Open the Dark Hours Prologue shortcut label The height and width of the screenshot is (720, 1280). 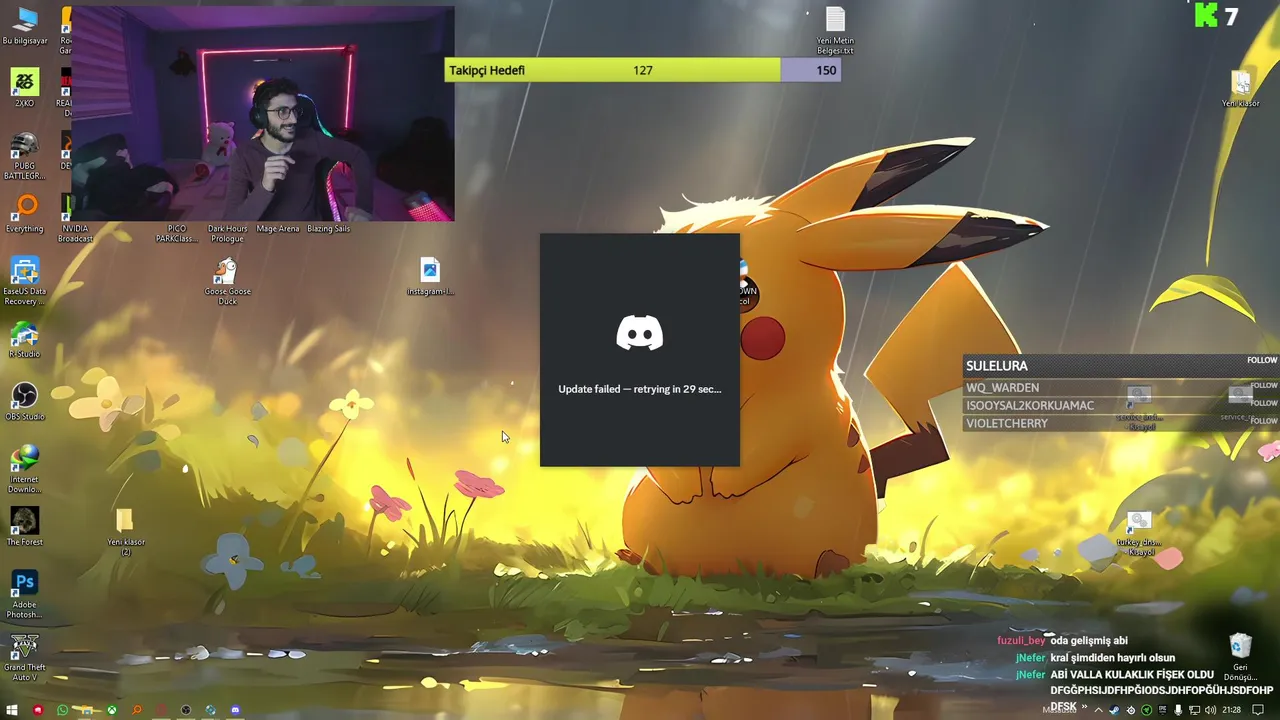(x=227, y=234)
